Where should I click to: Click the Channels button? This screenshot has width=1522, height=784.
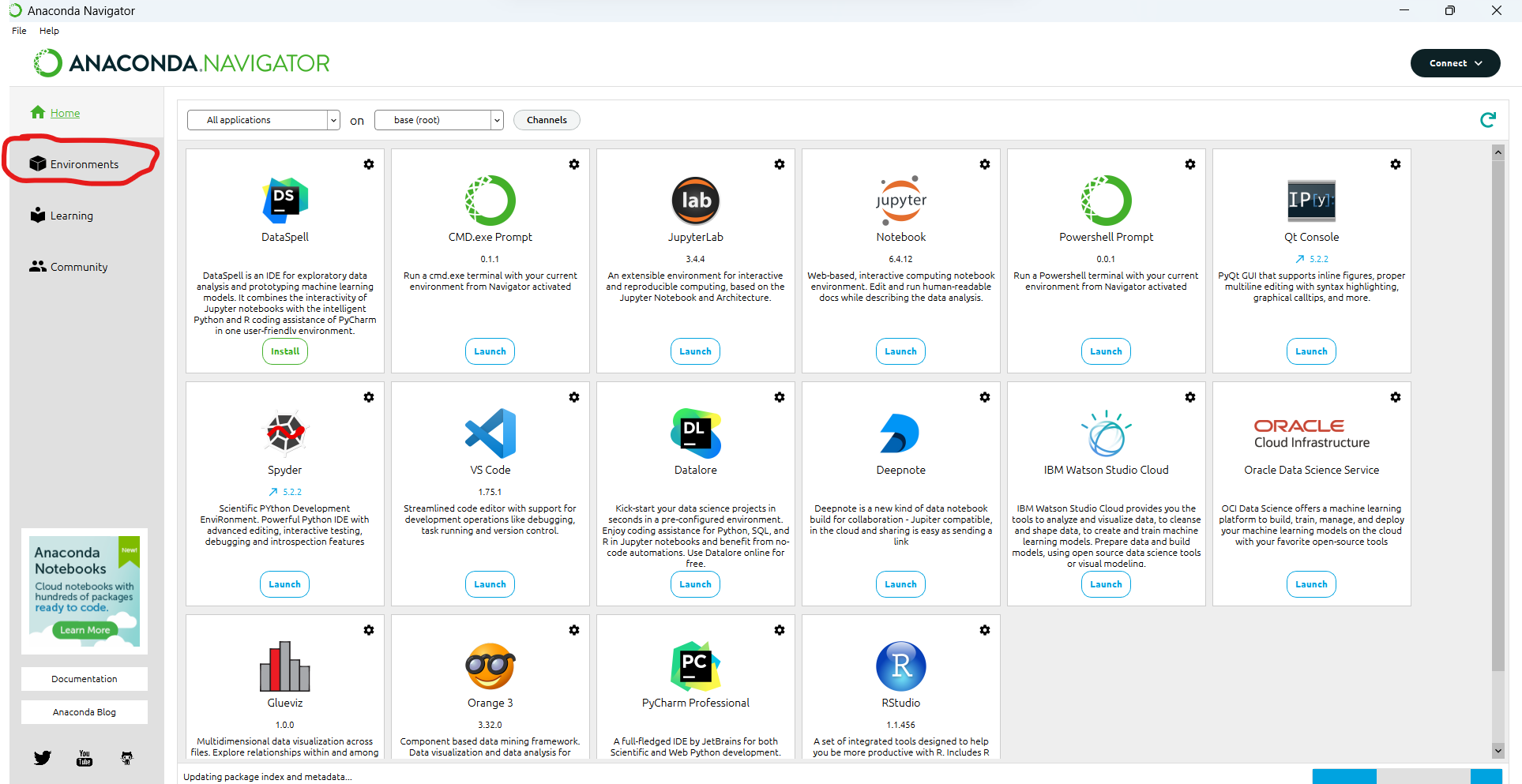[x=547, y=120]
